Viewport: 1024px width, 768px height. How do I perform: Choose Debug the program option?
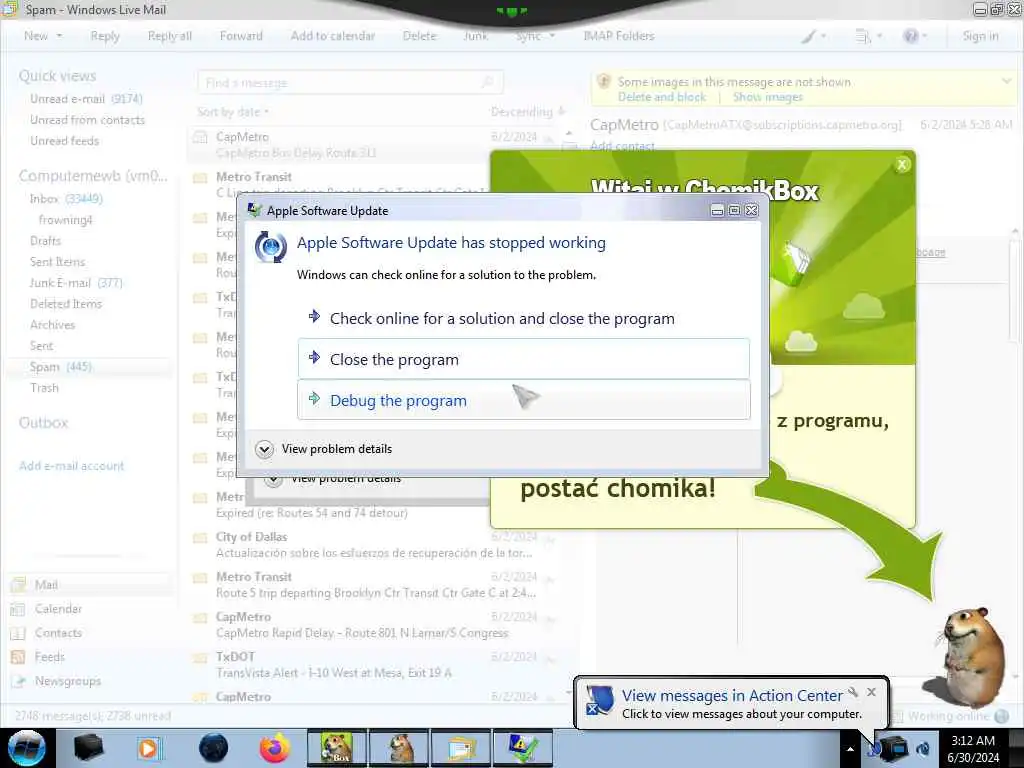[524, 400]
